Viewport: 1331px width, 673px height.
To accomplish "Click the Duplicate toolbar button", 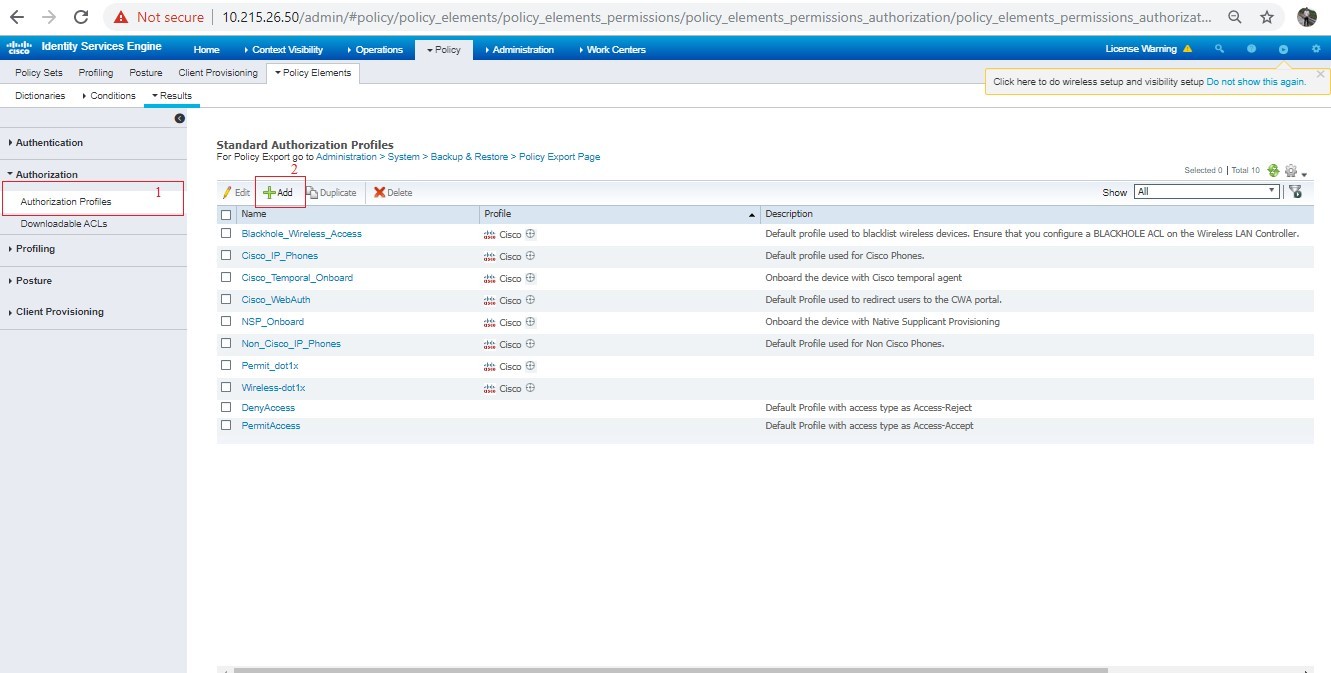I will point(331,192).
